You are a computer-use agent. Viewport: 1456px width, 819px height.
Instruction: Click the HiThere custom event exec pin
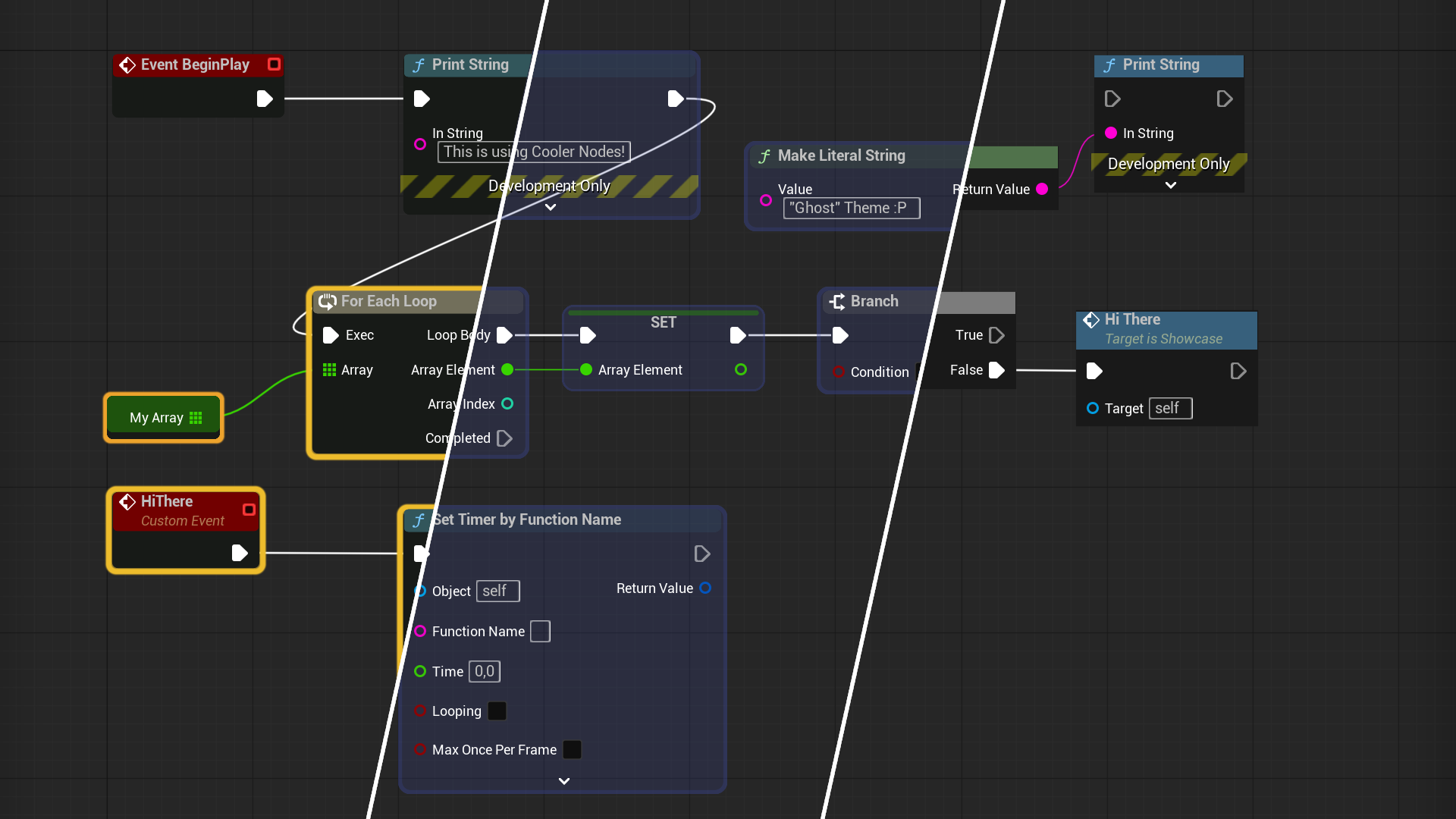(240, 553)
